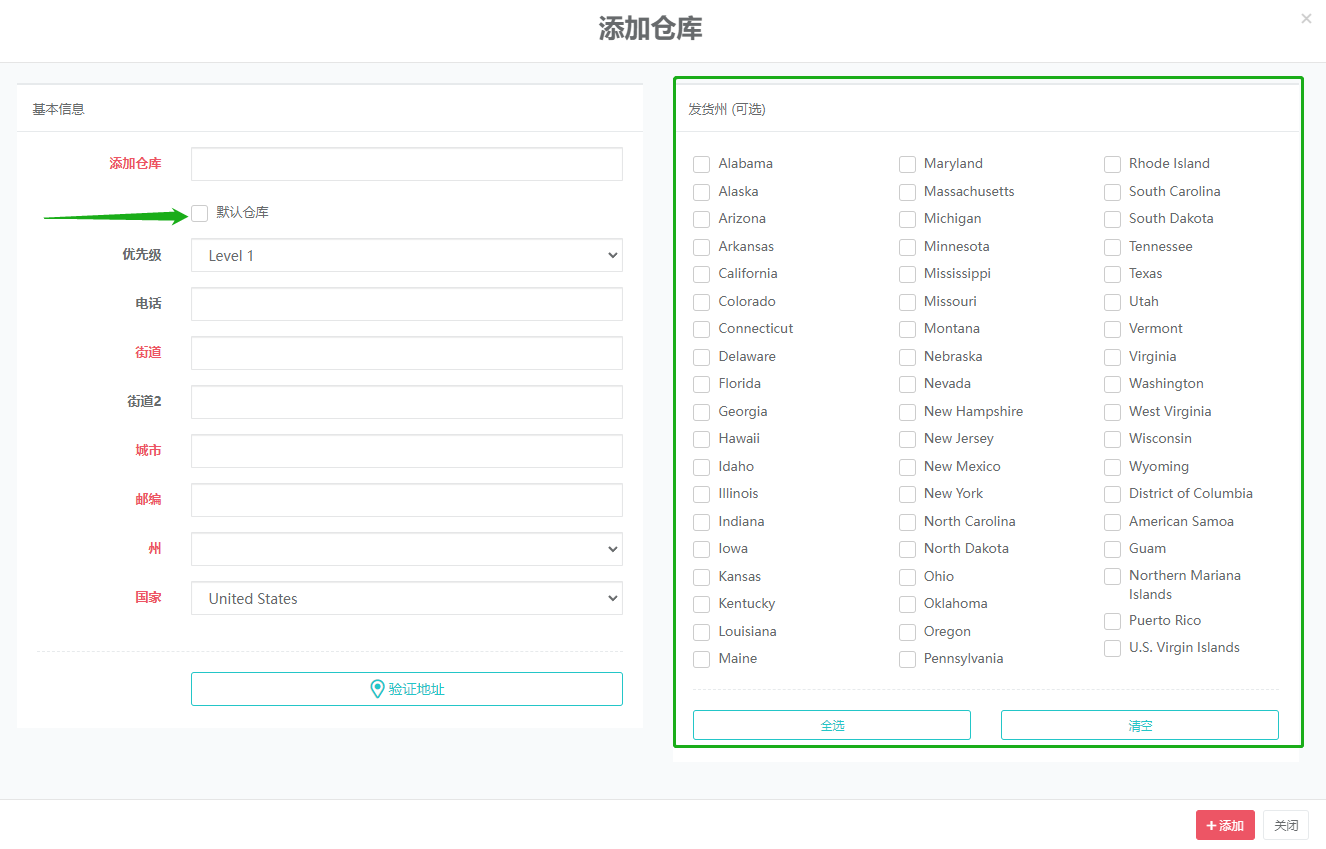
Task: Check the Oregon checkbox
Action: coord(907,632)
